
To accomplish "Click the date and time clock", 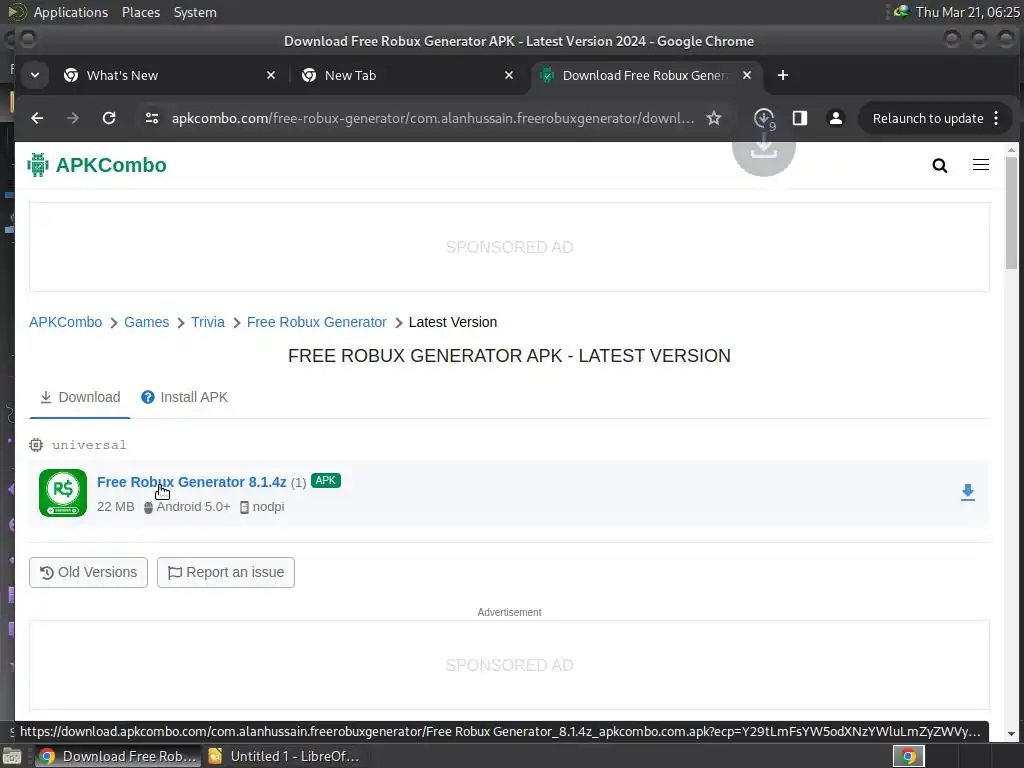I will [x=967, y=12].
